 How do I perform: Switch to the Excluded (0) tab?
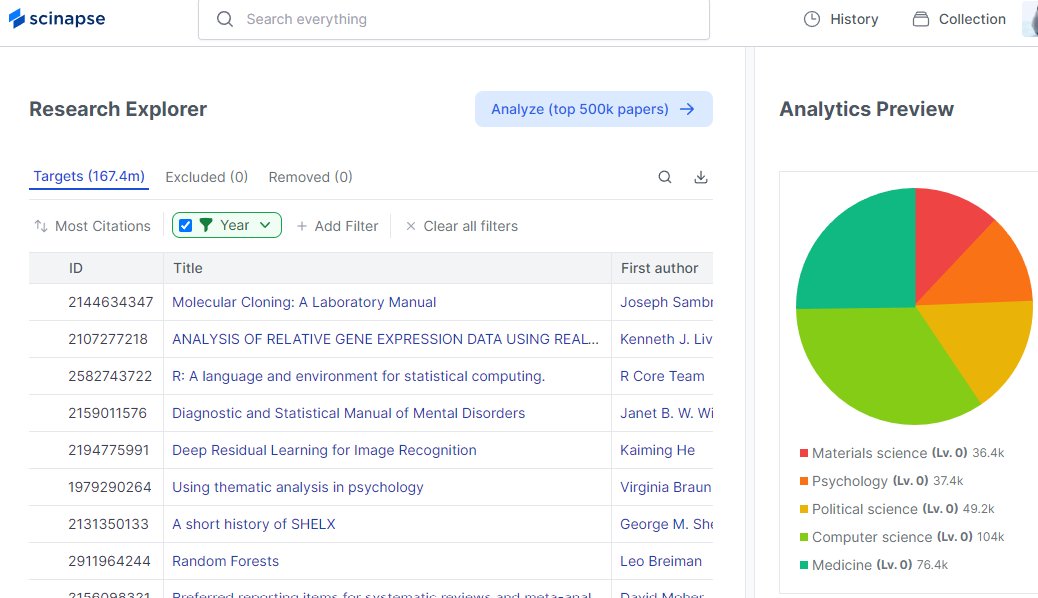[x=207, y=177]
